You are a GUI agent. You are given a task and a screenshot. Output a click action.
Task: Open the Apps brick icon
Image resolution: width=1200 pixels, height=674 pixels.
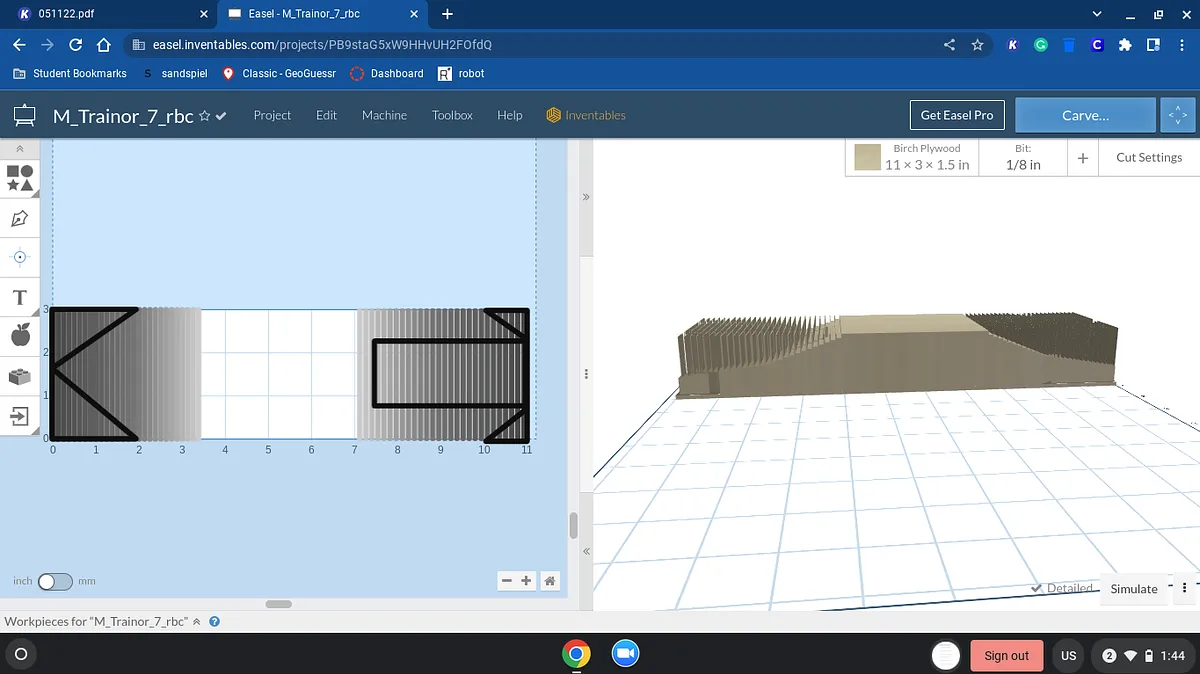tap(20, 376)
